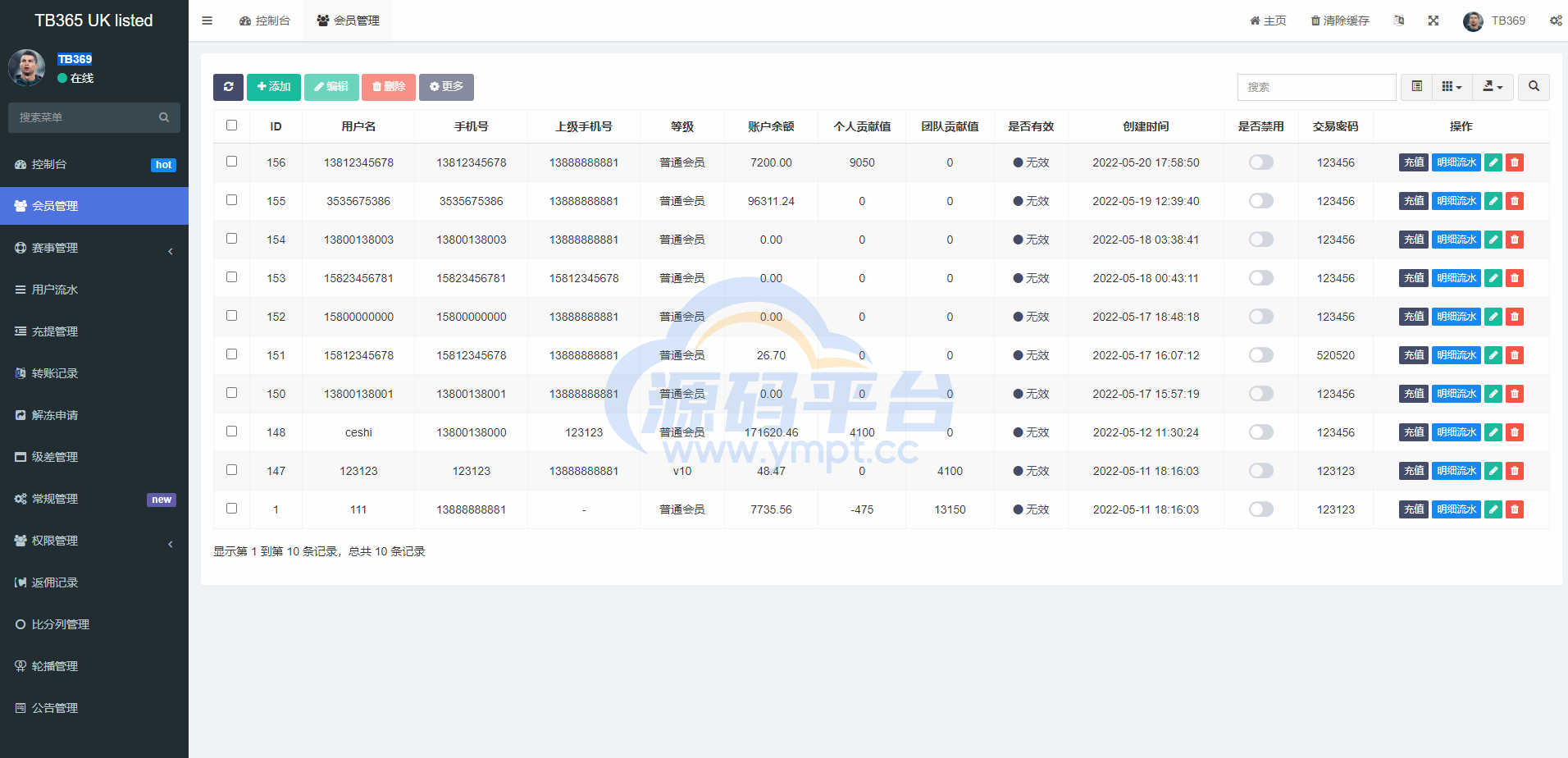Expand the 权限管理 sidebar menu

(x=94, y=541)
